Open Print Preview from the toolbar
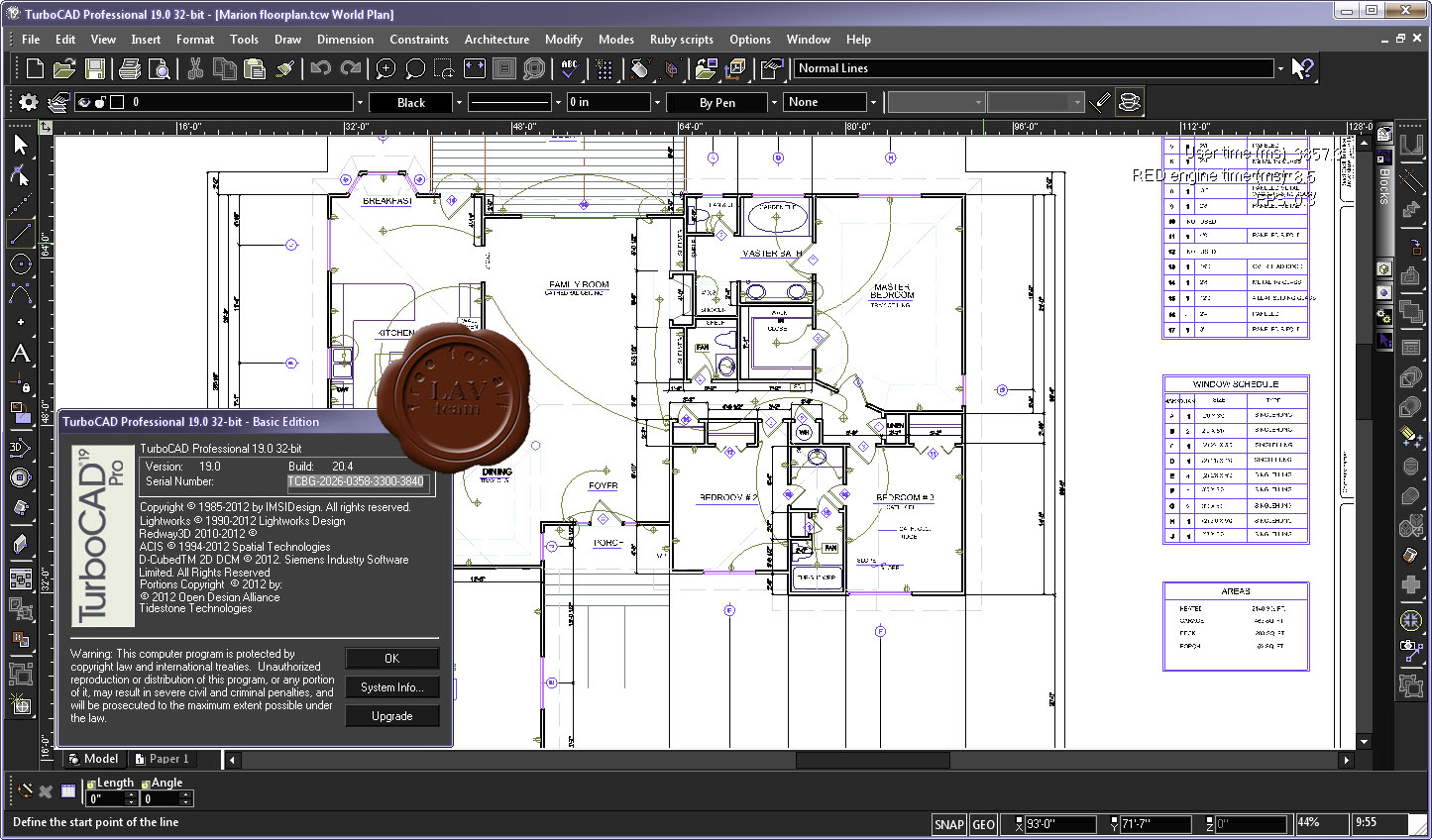Screen dimensions: 1432x840 coord(160,68)
